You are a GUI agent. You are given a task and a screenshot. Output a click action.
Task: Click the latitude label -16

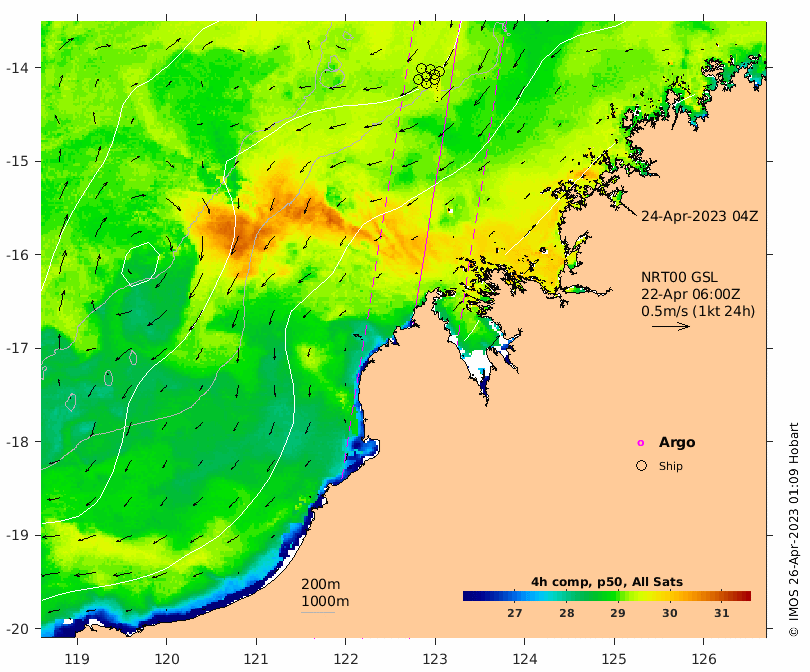tap(17, 255)
